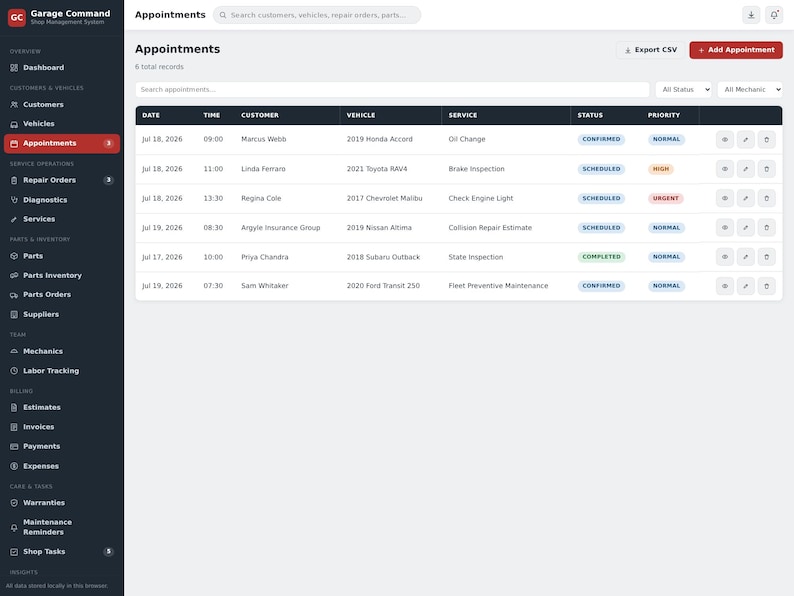
Task: Open Payments page
Action: tap(62, 447)
